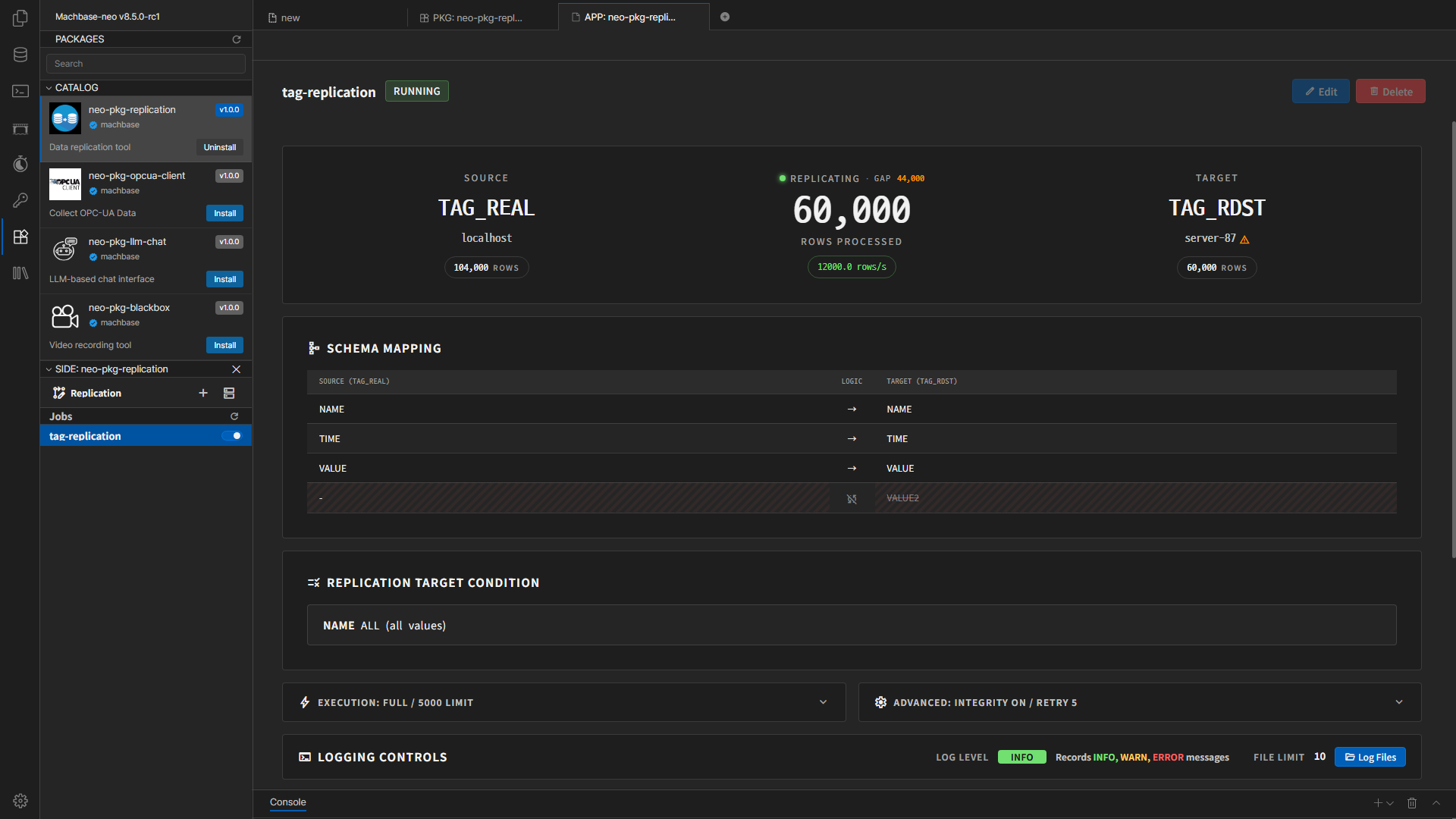The height and width of the screenshot is (819, 1456).
Task: Click the main page vertical scrollbar
Action: pyautogui.click(x=1453, y=340)
